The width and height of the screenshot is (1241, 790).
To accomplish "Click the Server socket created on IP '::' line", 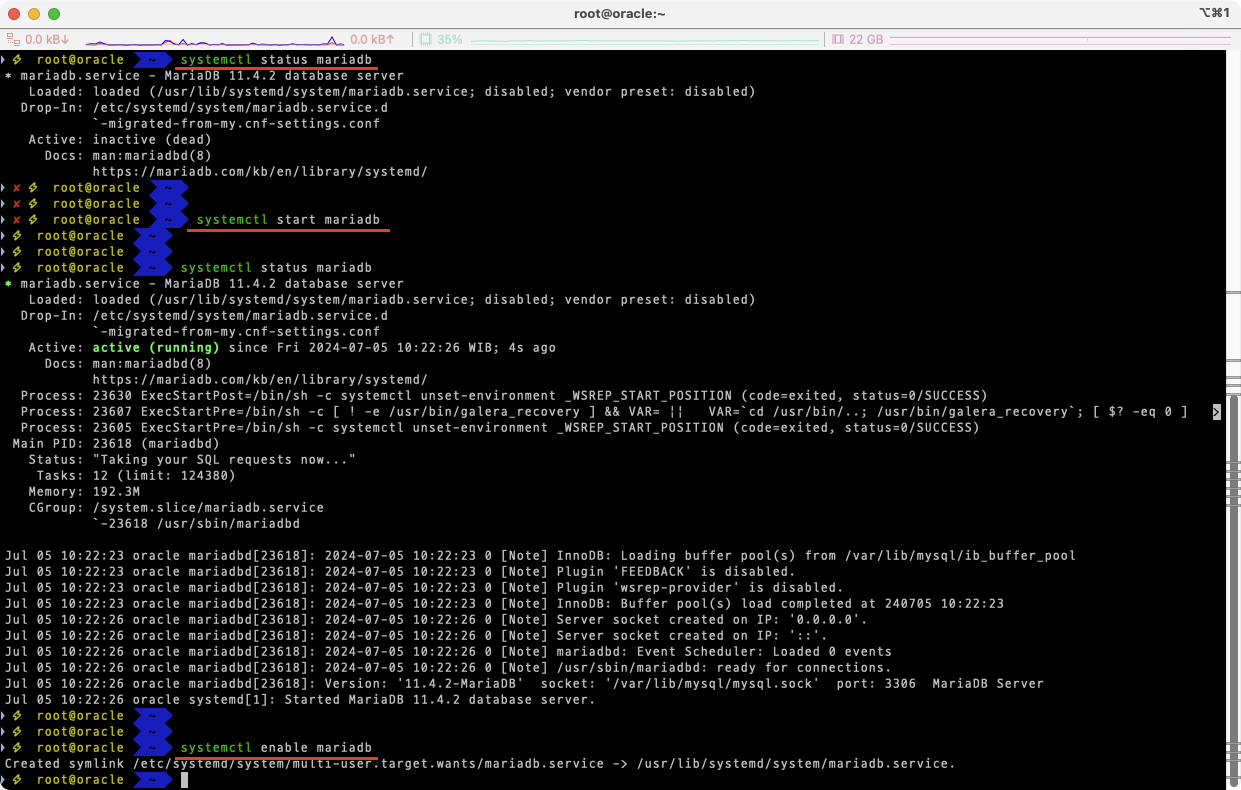I will 416,636.
